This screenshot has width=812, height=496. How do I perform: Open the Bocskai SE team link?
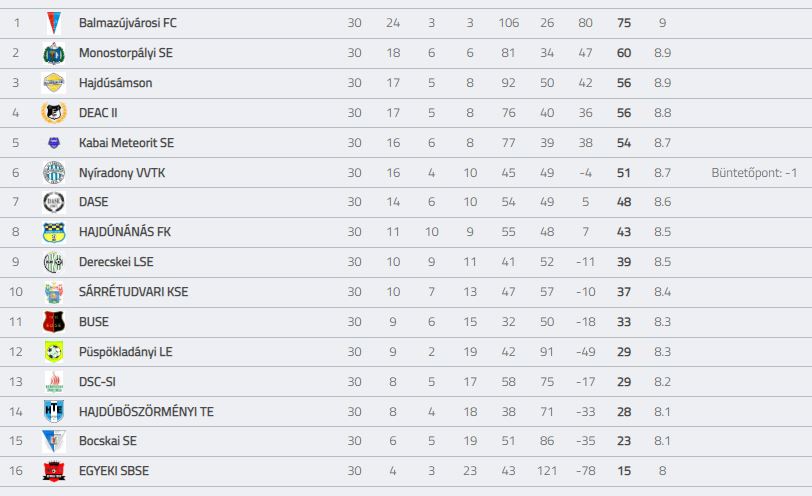108,441
